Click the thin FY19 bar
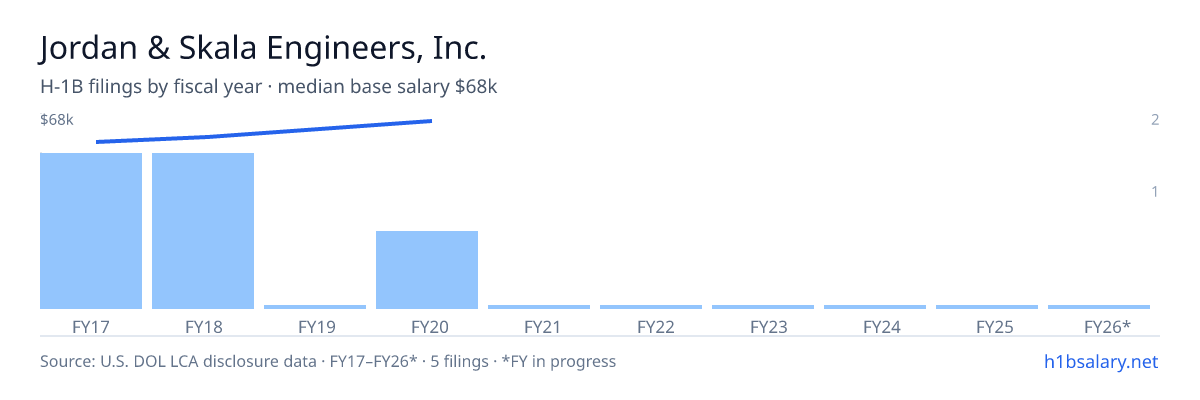Viewport: 1200px width, 400px height. coord(315,307)
